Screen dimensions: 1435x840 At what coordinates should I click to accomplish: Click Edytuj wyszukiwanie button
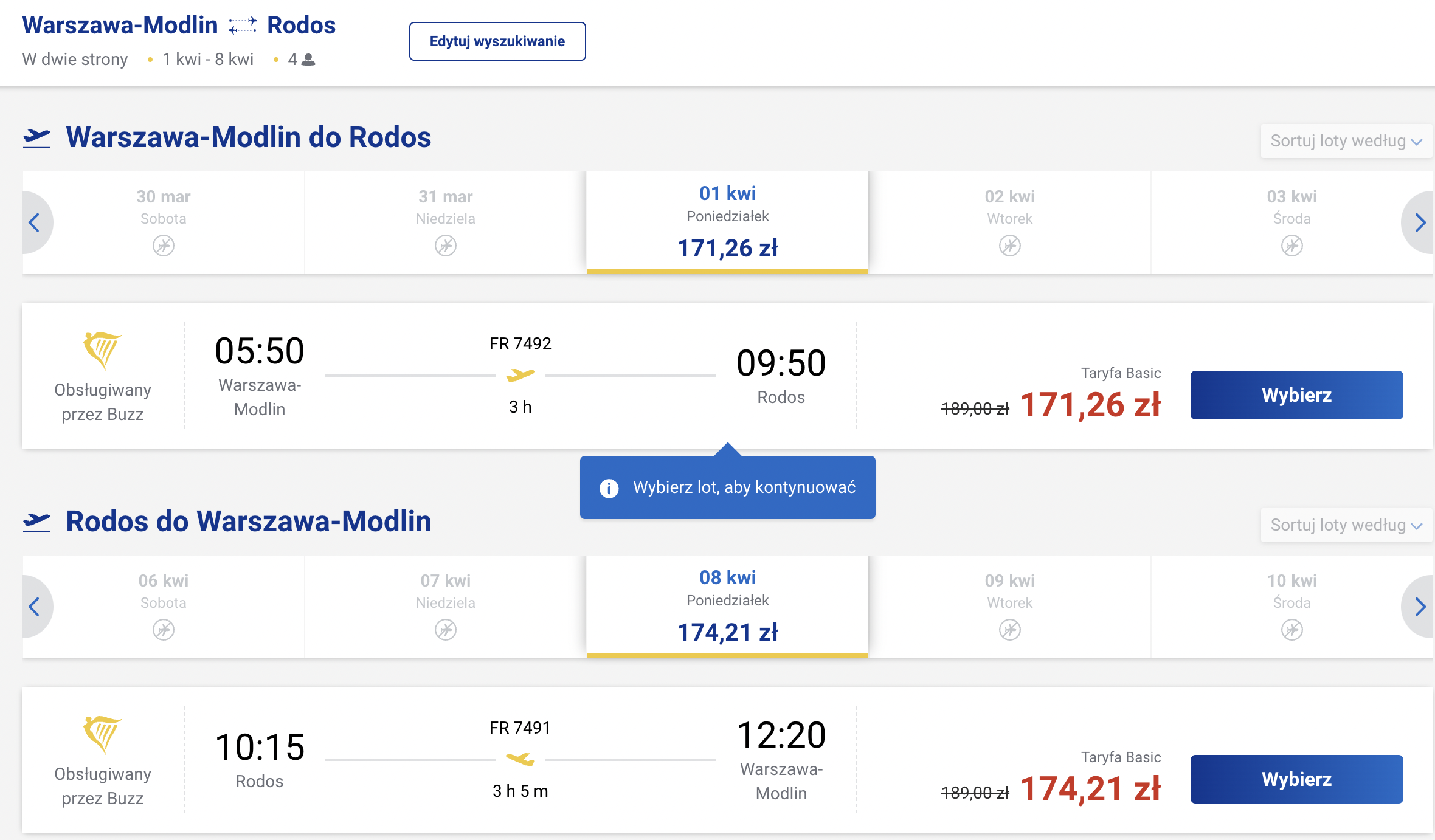click(x=497, y=41)
